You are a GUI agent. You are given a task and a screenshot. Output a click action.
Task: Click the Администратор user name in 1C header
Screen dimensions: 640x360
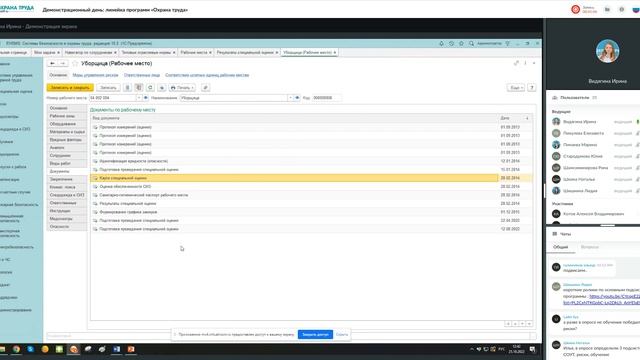tap(489, 43)
